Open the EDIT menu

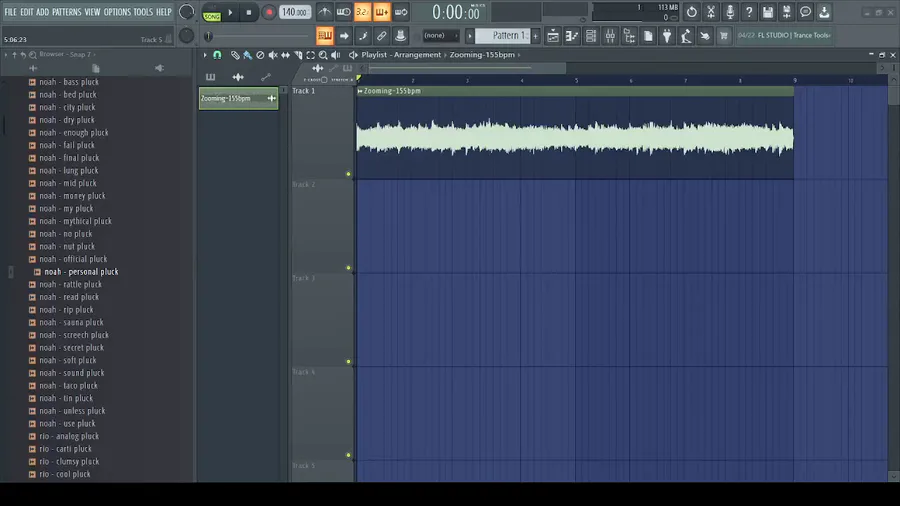[x=26, y=11]
